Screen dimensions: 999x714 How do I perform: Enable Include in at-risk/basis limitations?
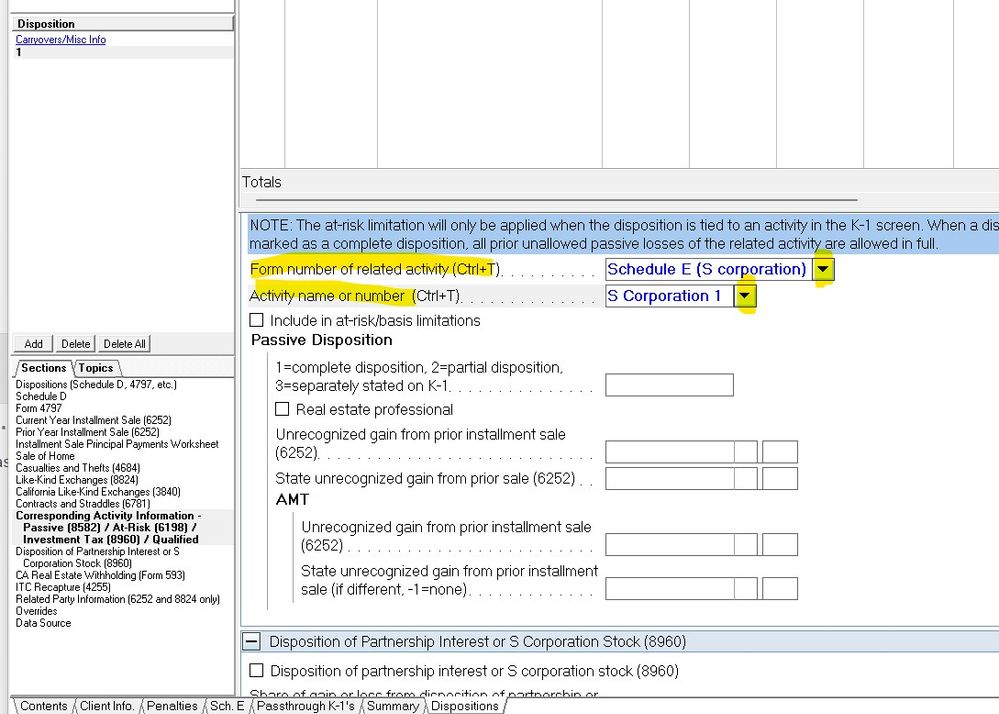click(257, 320)
